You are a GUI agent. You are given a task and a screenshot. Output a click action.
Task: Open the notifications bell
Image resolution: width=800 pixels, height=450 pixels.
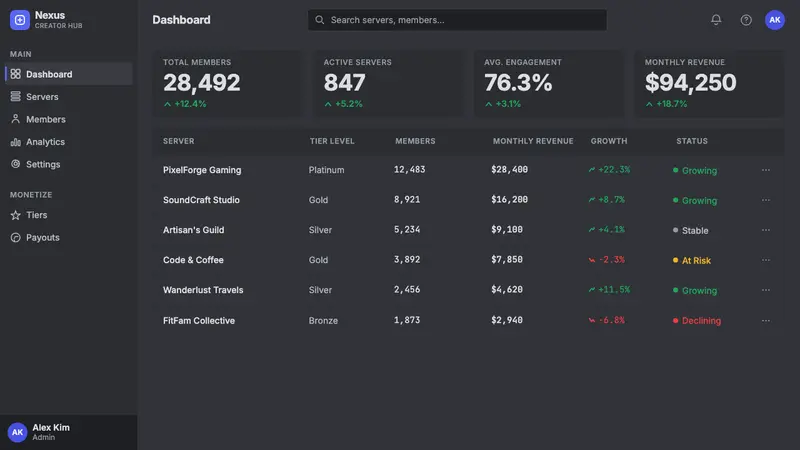click(716, 20)
